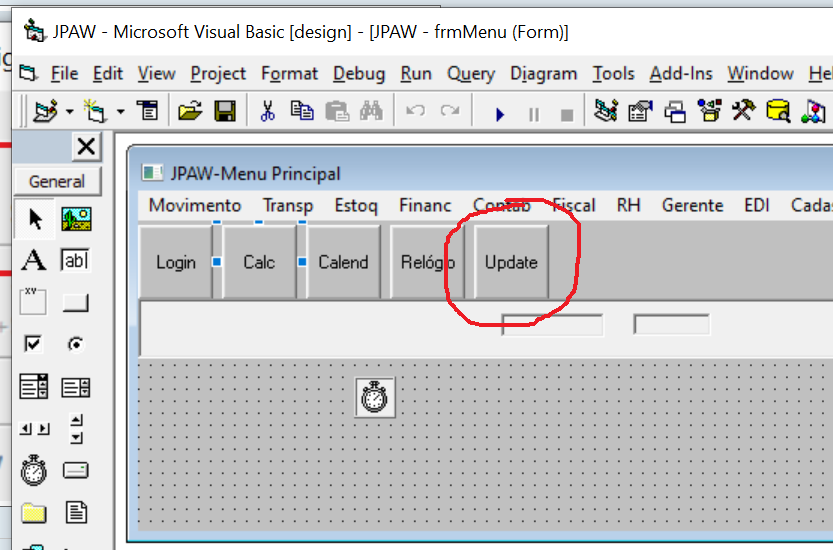Click the Update button on the form
Screen dimensions: 833x550
pos(511,262)
